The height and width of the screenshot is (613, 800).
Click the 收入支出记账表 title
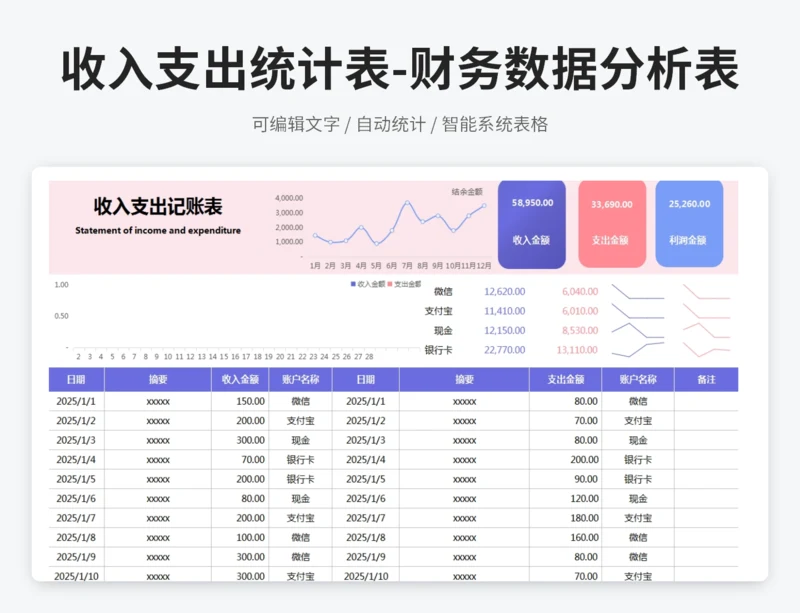pyautogui.click(x=158, y=207)
